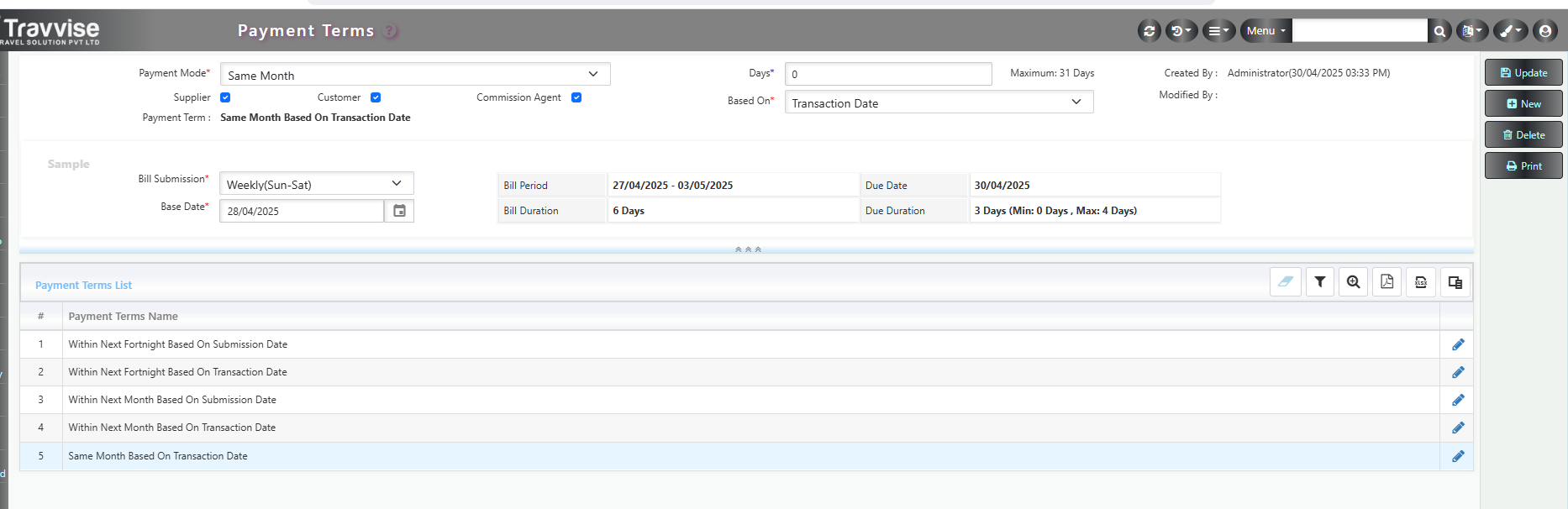Select row Within Next Month Based On Submission Date
Screen dimensions: 1568x509
(746, 400)
